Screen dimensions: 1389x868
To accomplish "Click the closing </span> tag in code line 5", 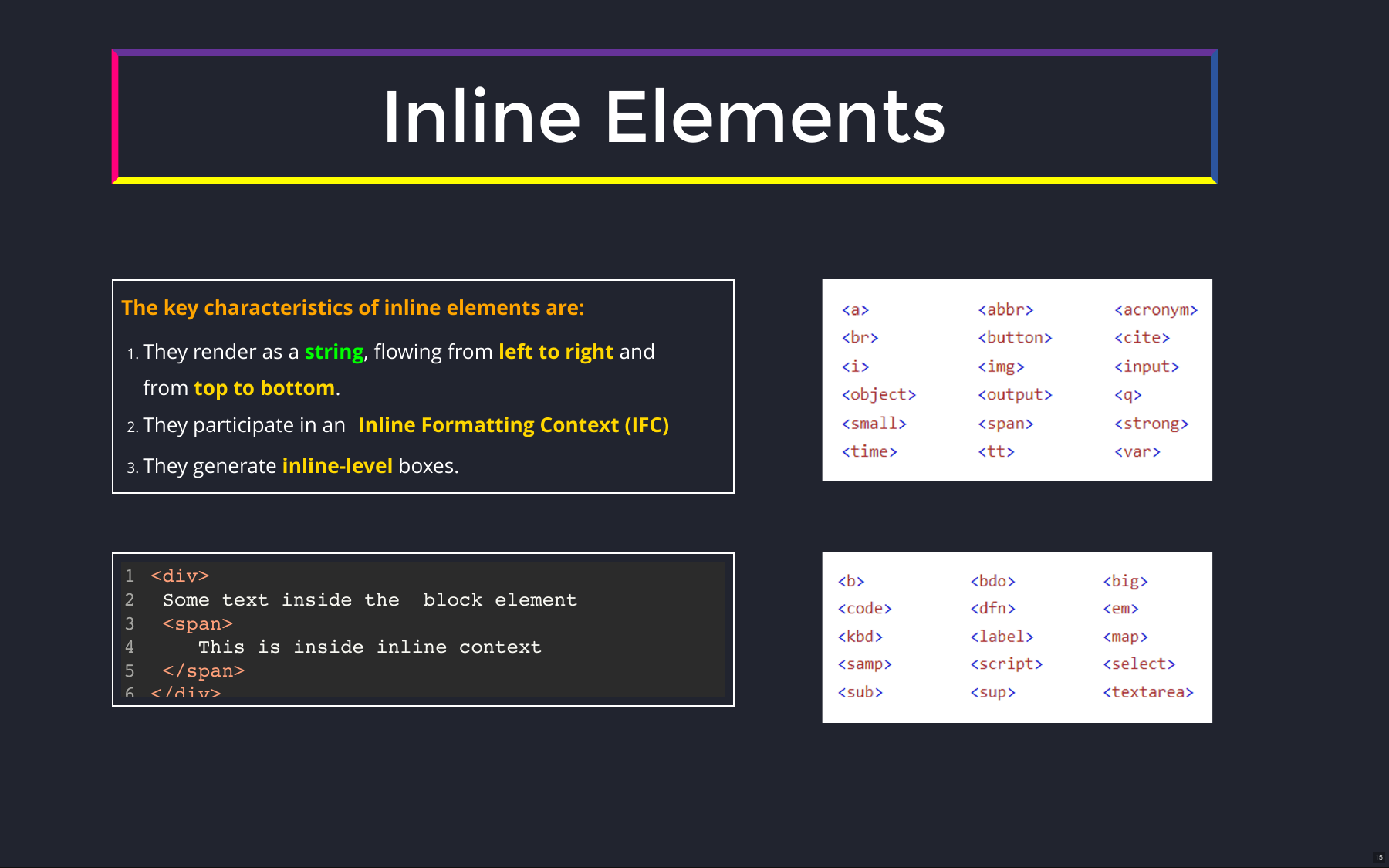I will (204, 670).
